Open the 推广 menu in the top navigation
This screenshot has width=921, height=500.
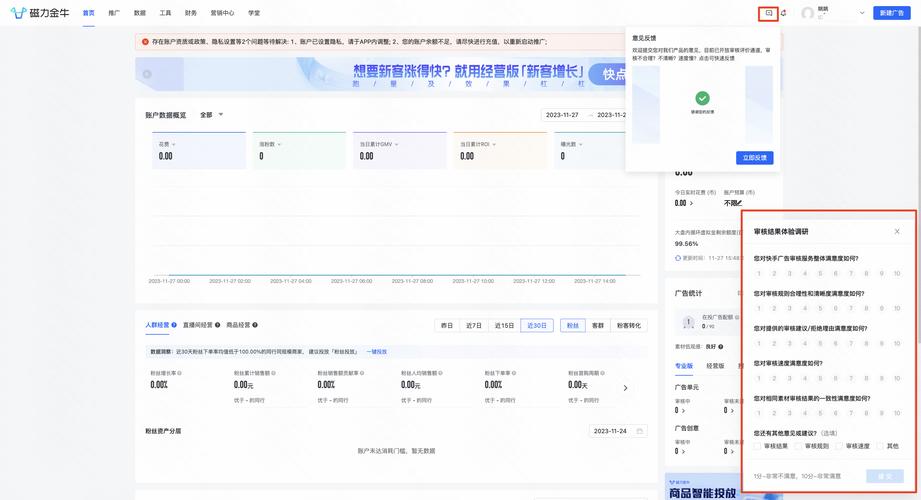[x=114, y=13]
